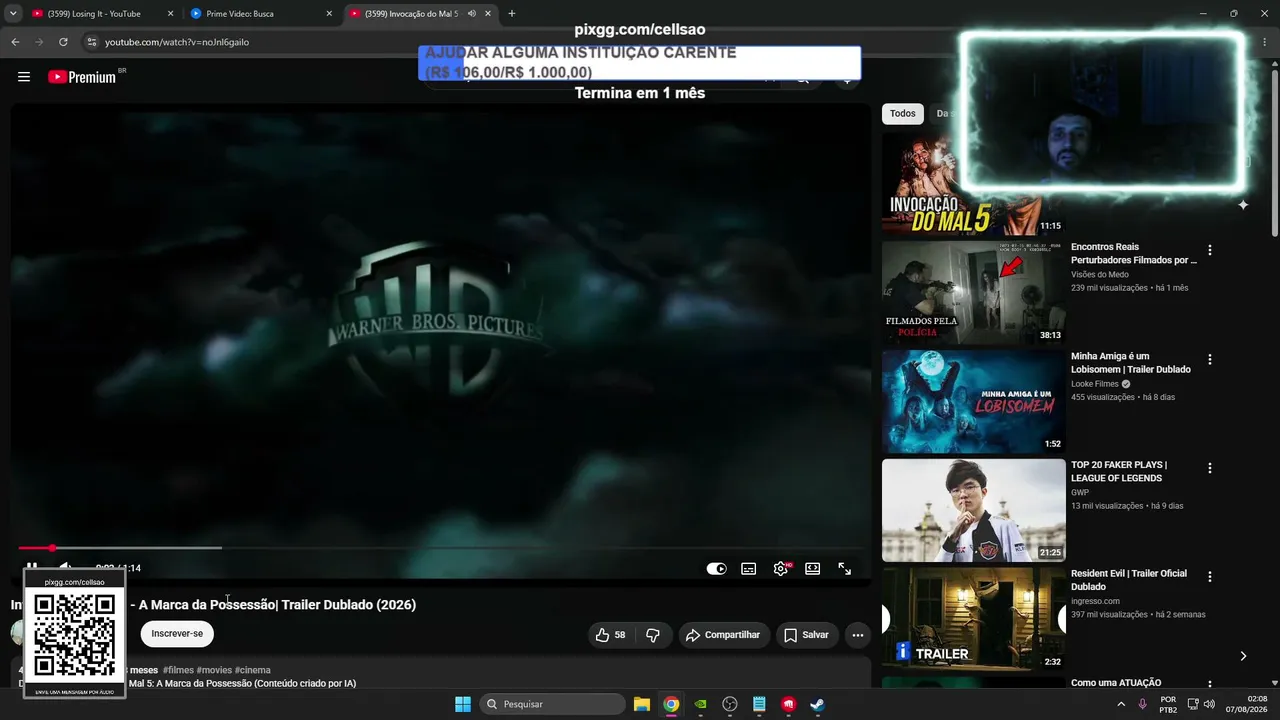Toggle subtitles/closed captions button
Image resolution: width=1280 pixels, height=720 pixels.
click(748, 568)
